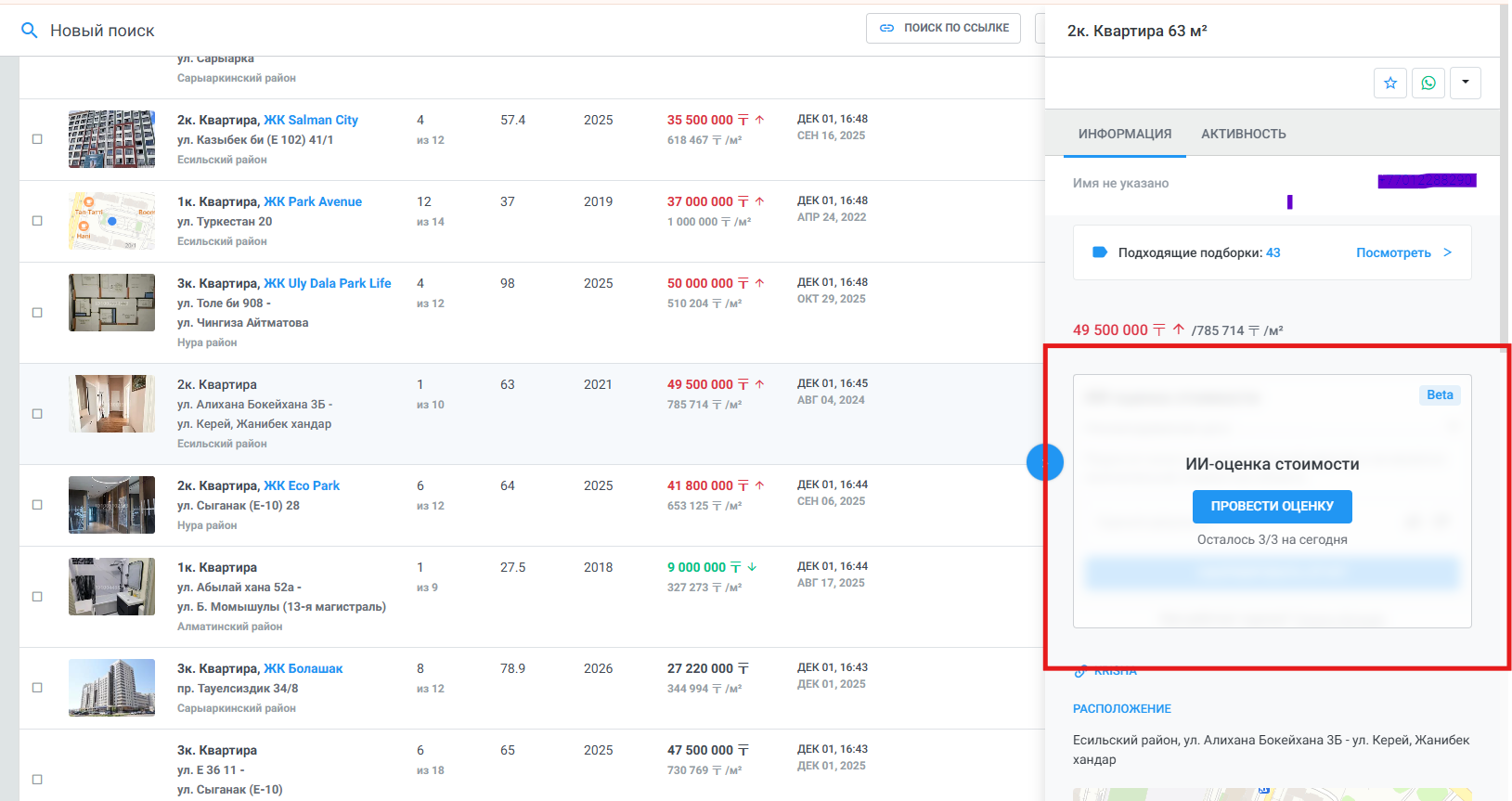This screenshot has width=1512, height=801.
Task: Open the ИНФОРМАЦИЯ tab
Action: pyautogui.click(x=1124, y=134)
